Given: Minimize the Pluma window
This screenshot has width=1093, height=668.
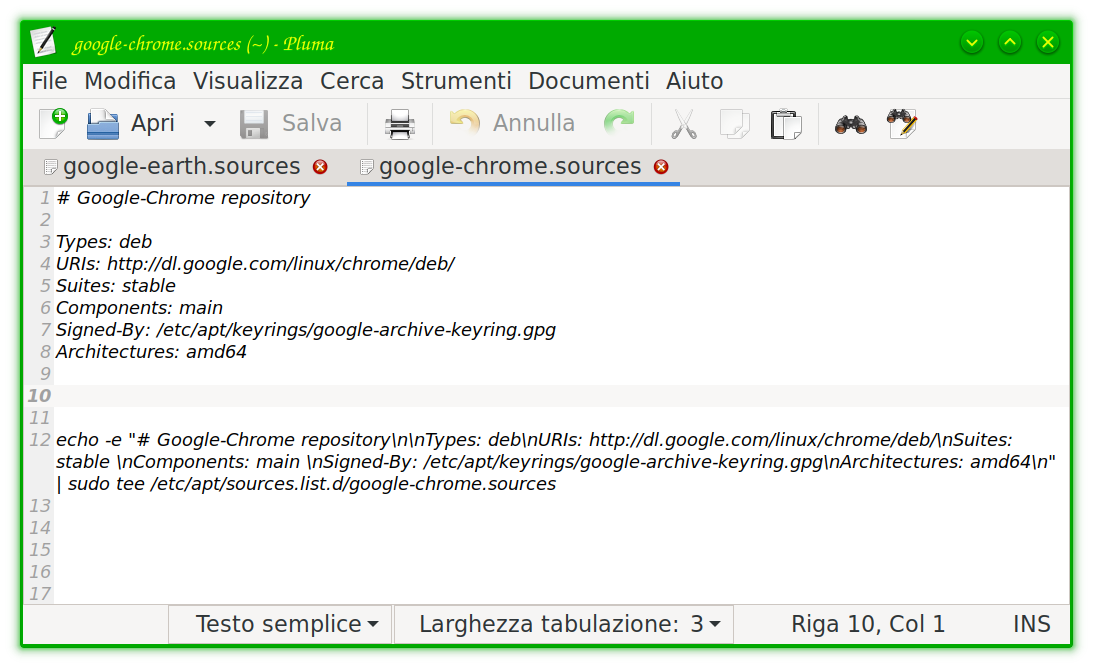Looking at the screenshot, I should pyautogui.click(x=972, y=43).
